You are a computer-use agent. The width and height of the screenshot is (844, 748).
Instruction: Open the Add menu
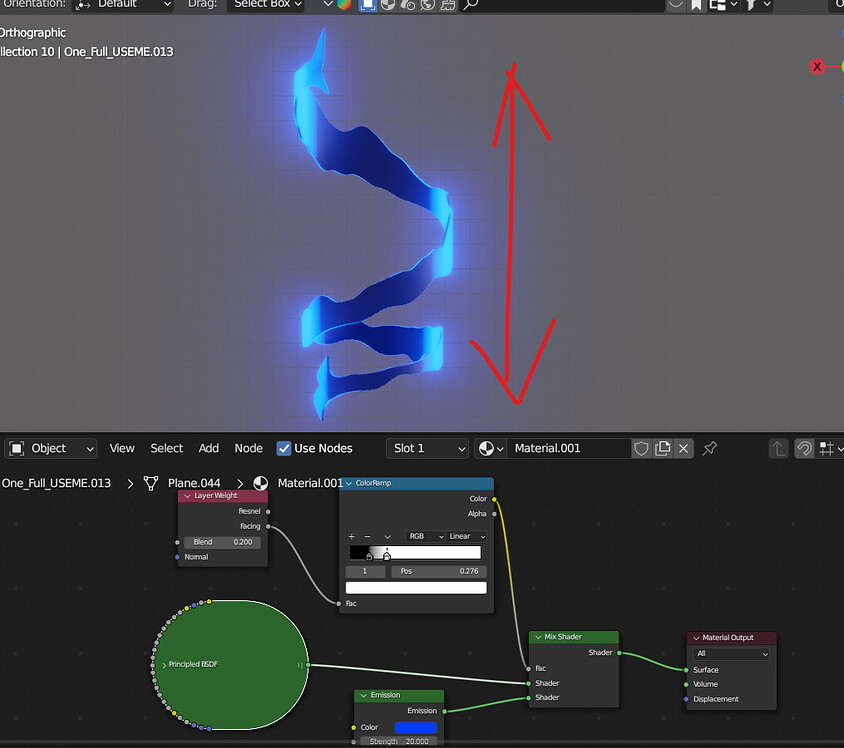click(x=208, y=448)
